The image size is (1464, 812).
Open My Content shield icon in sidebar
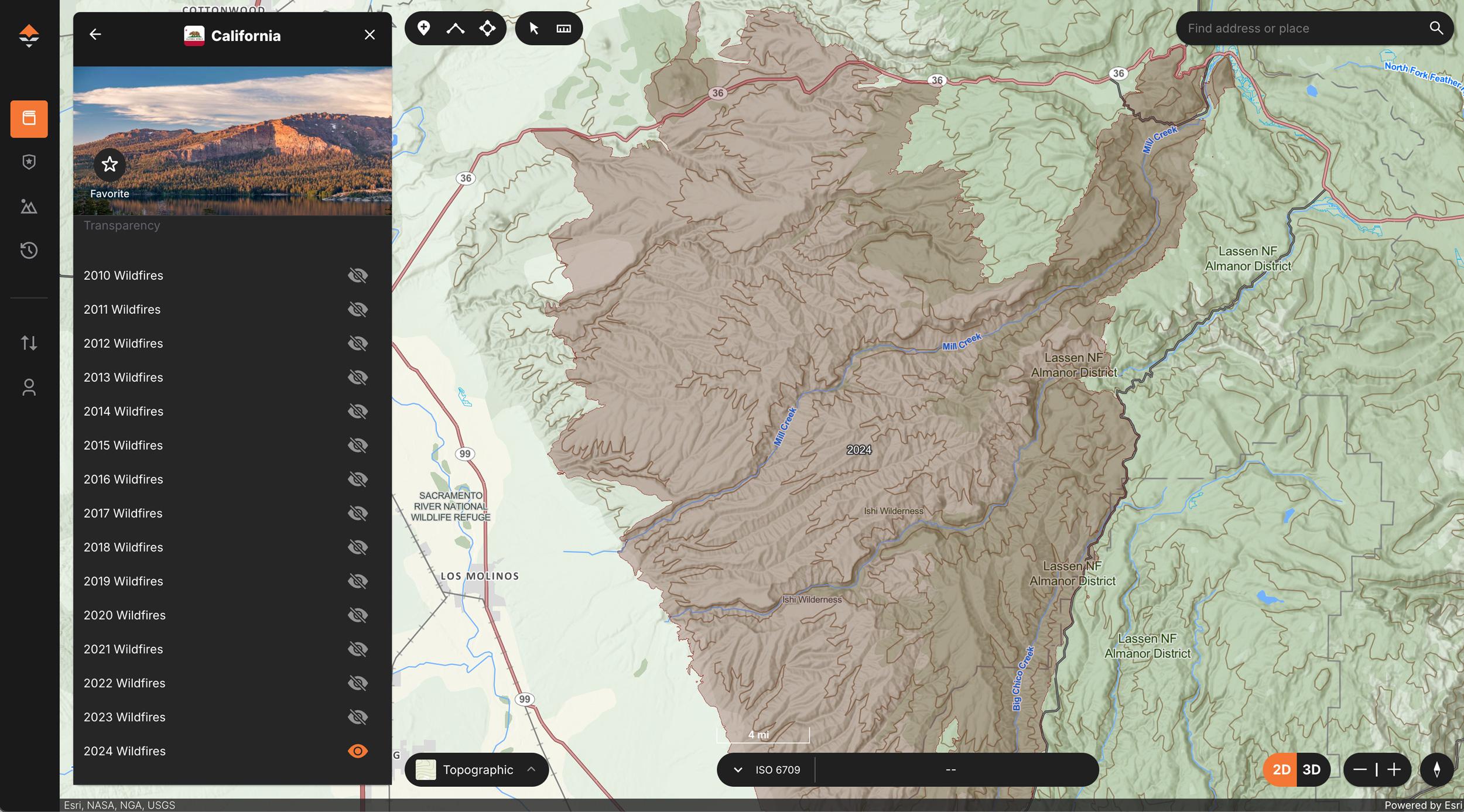[29, 162]
